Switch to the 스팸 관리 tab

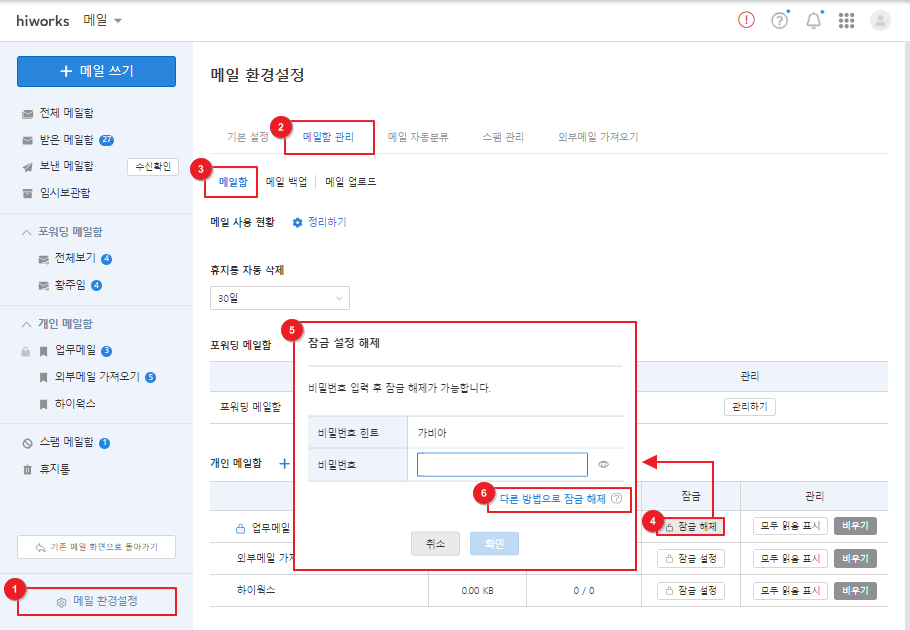[502, 137]
